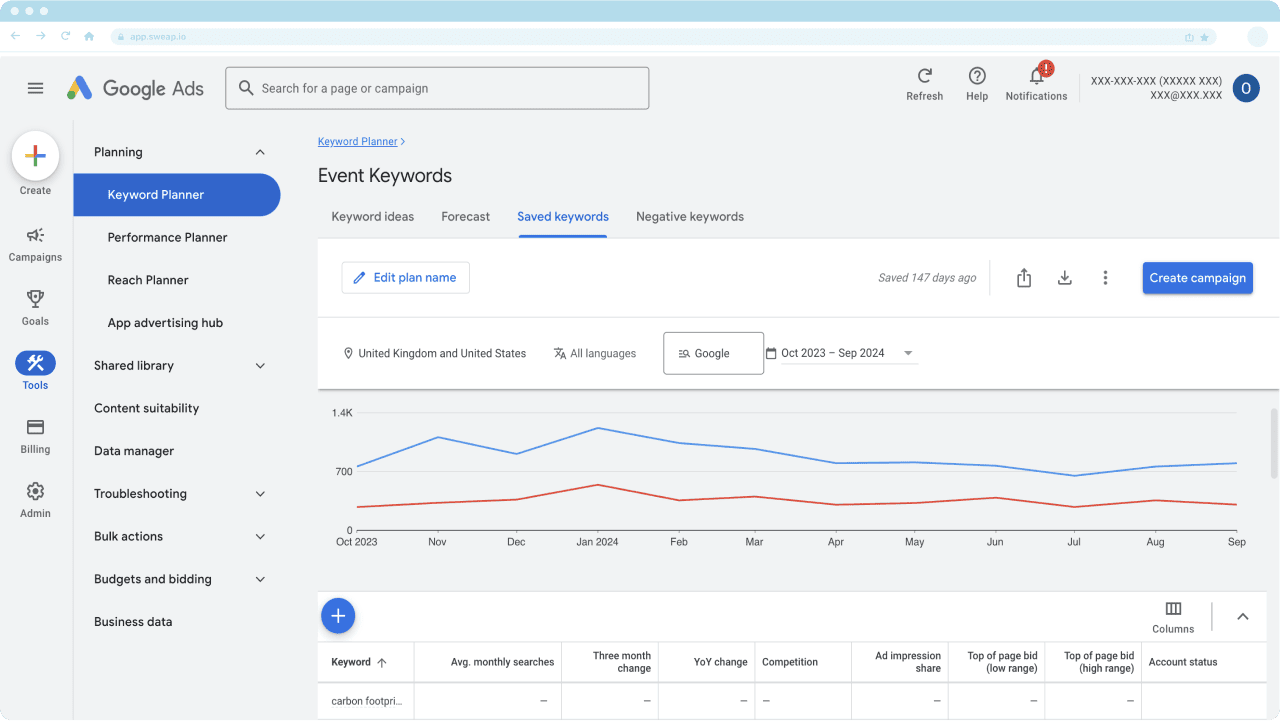Open Notifications bell

tap(1036, 77)
